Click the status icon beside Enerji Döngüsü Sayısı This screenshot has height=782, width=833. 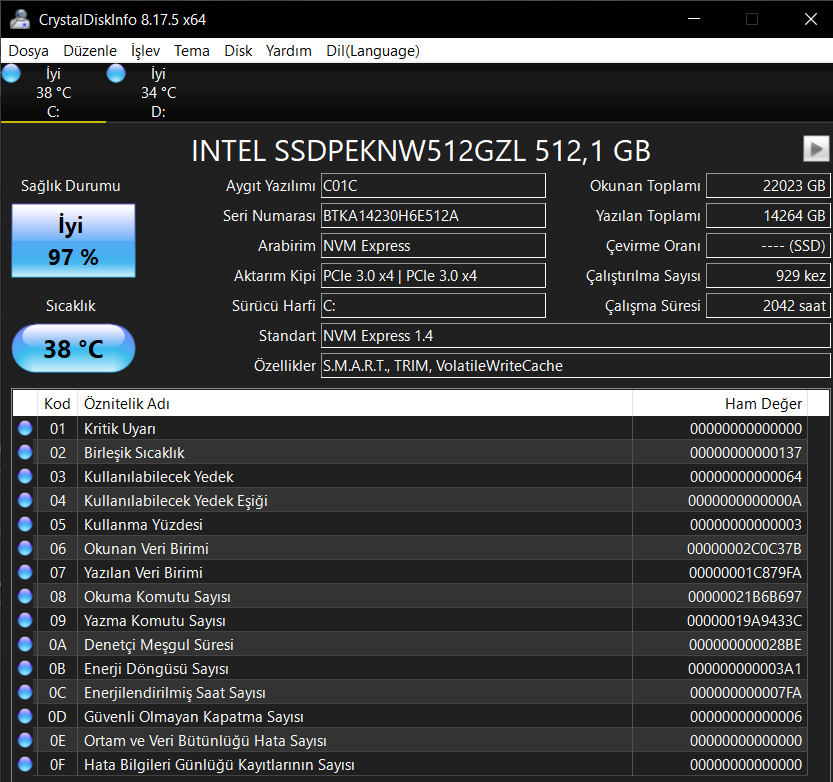coord(25,669)
